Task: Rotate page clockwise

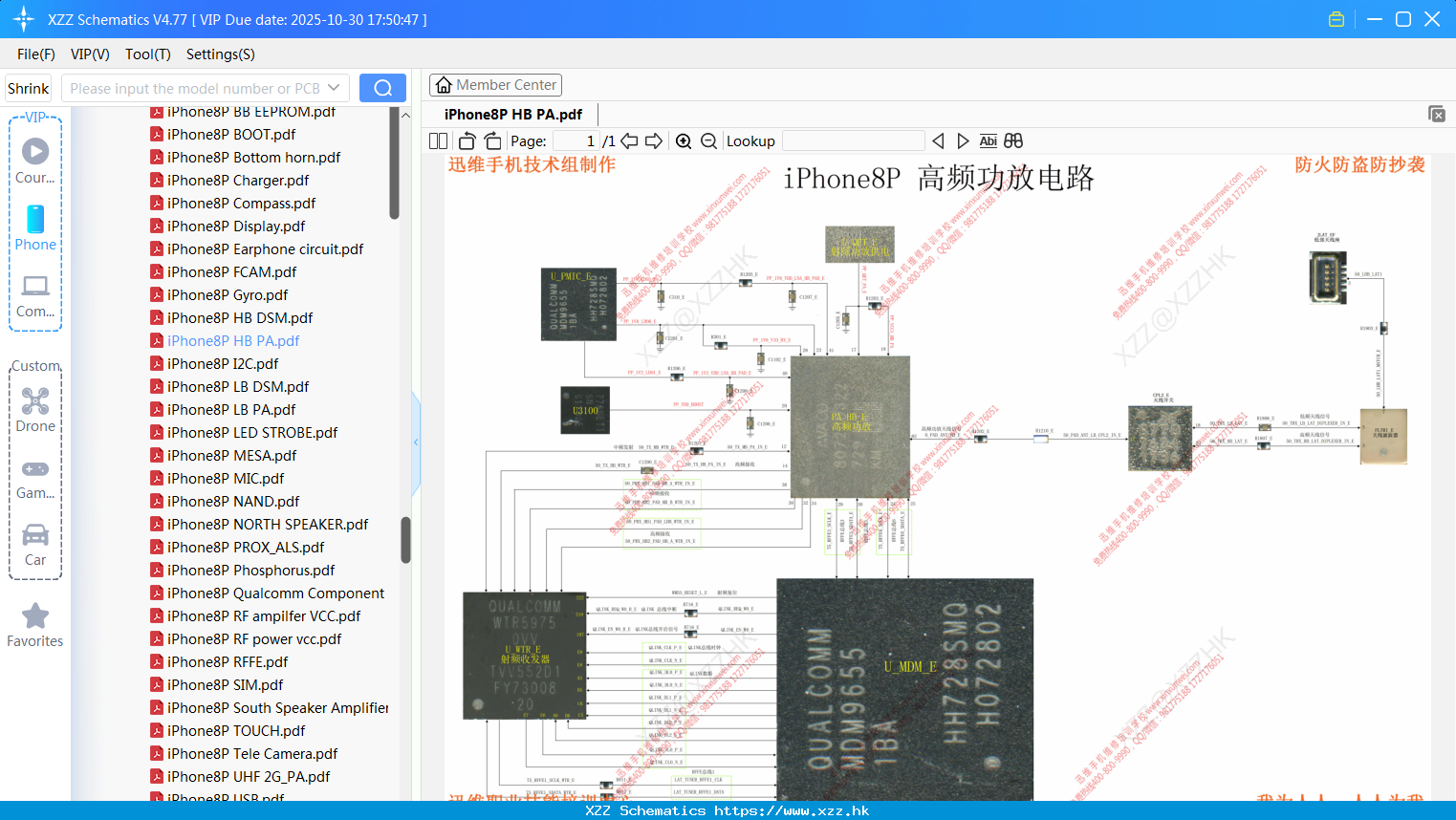Action: [x=492, y=140]
